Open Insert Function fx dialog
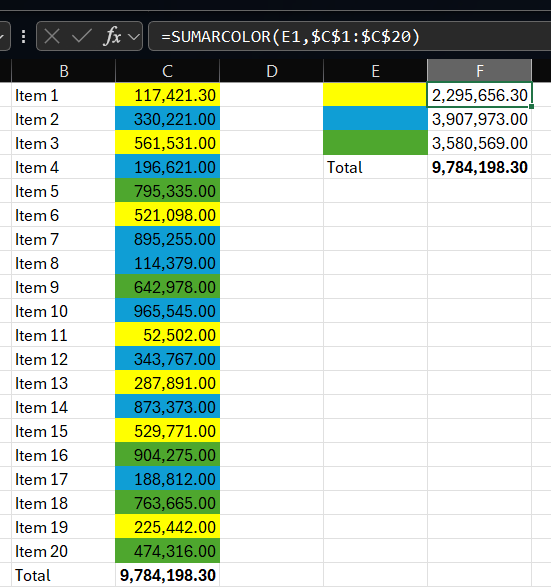Viewport: 551px width, 587px height. click(x=112, y=36)
